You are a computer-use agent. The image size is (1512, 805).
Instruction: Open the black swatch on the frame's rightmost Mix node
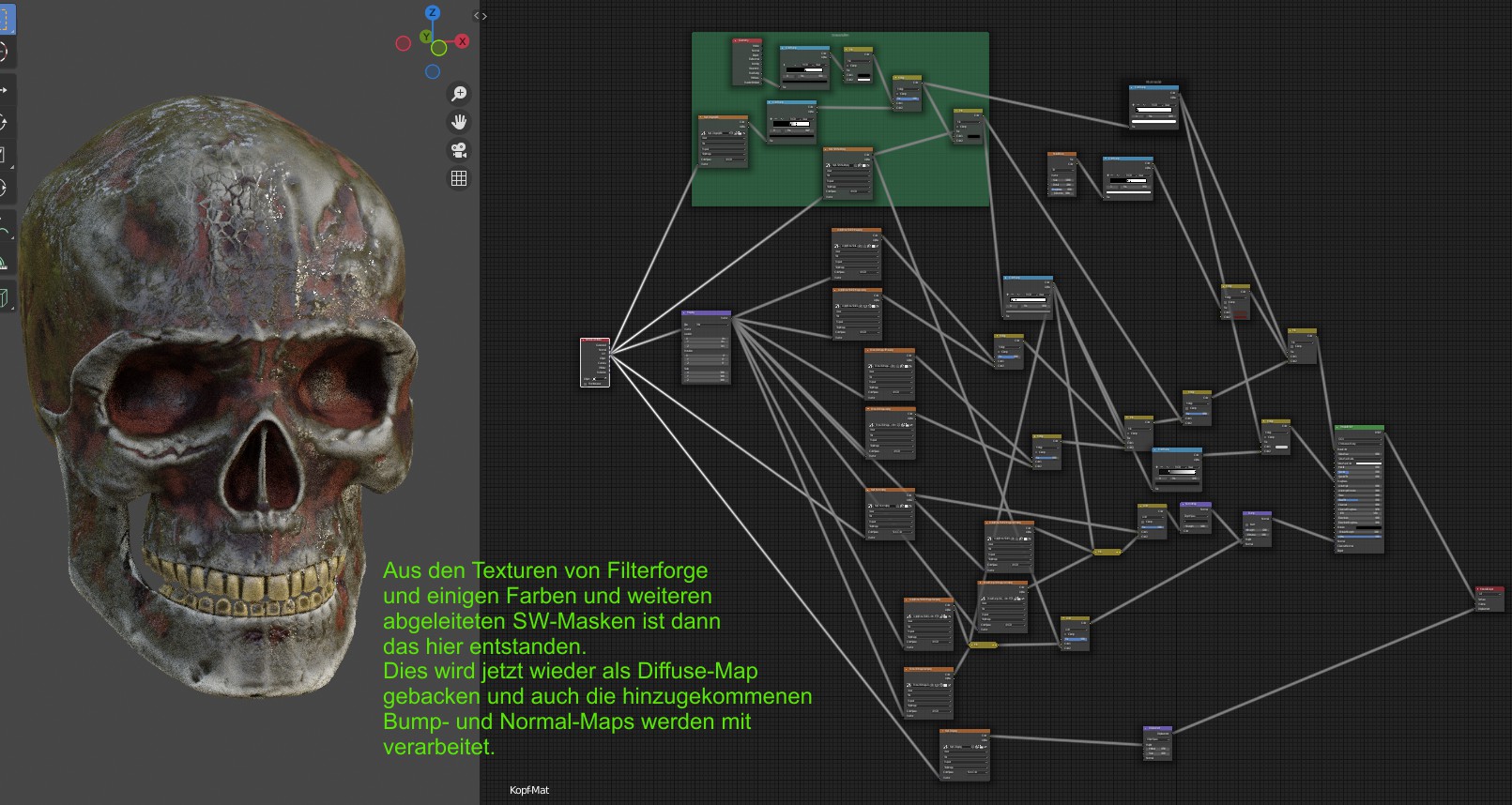click(973, 137)
